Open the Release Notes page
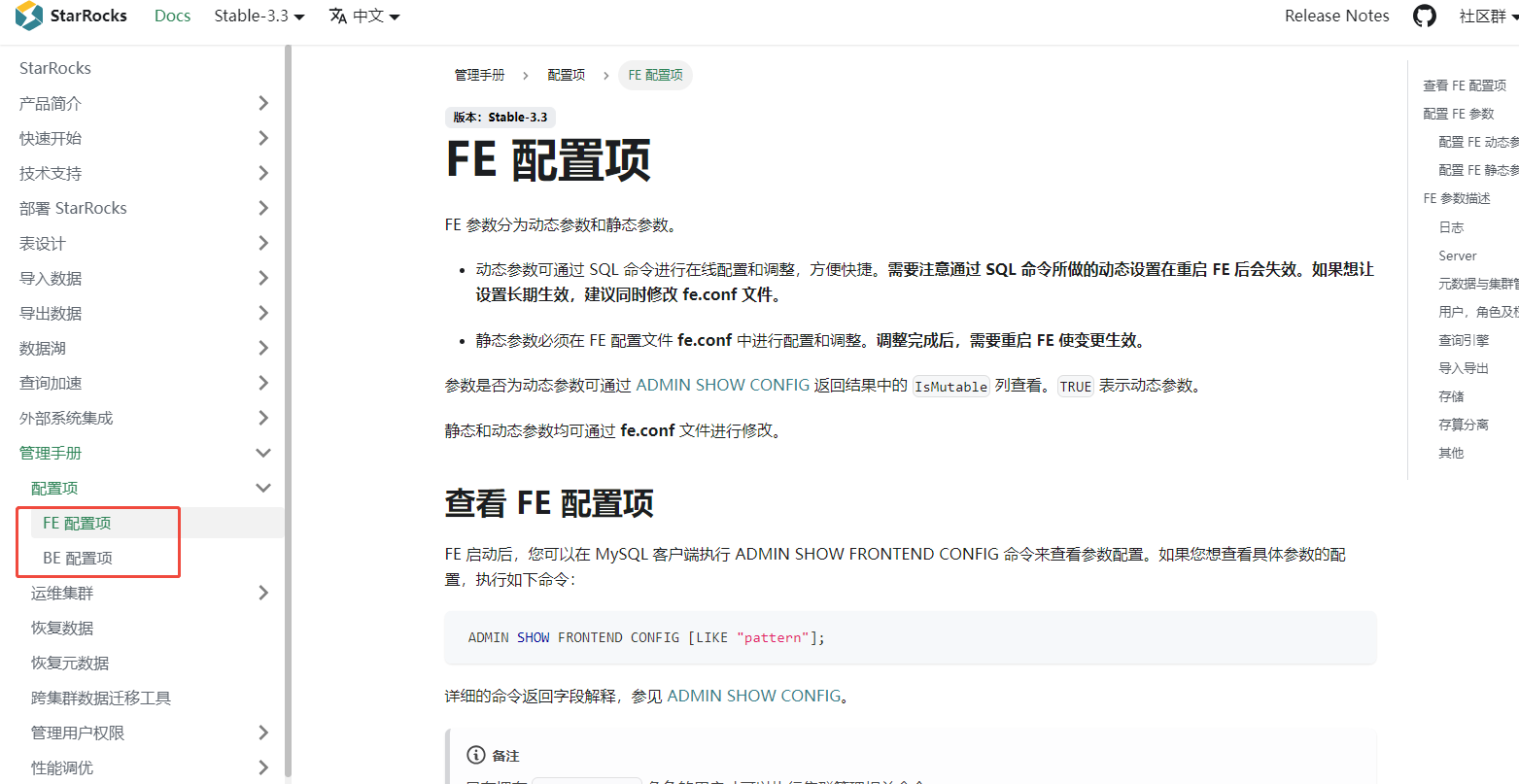Image resolution: width=1519 pixels, height=784 pixels. 1337,16
